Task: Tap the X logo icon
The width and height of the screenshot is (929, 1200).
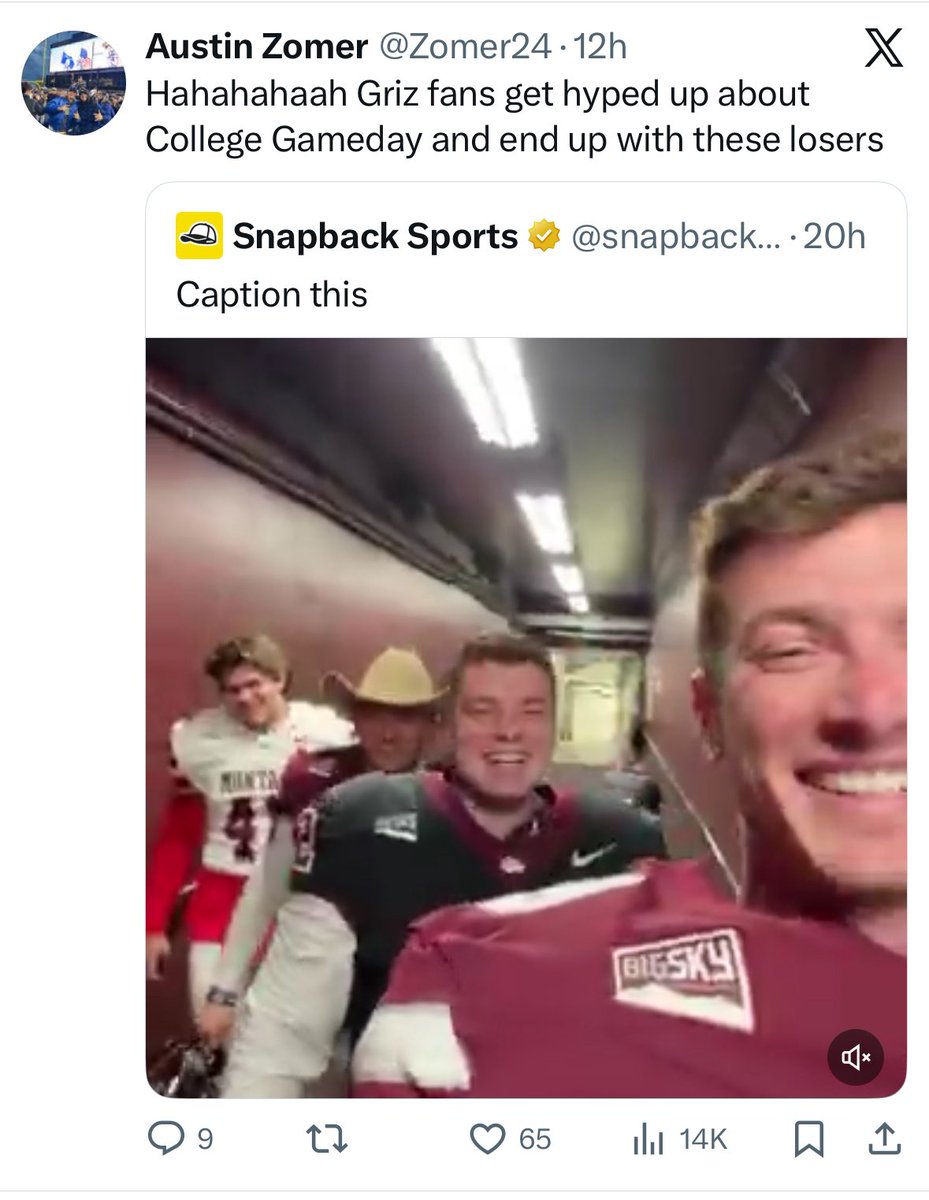Action: point(882,48)
